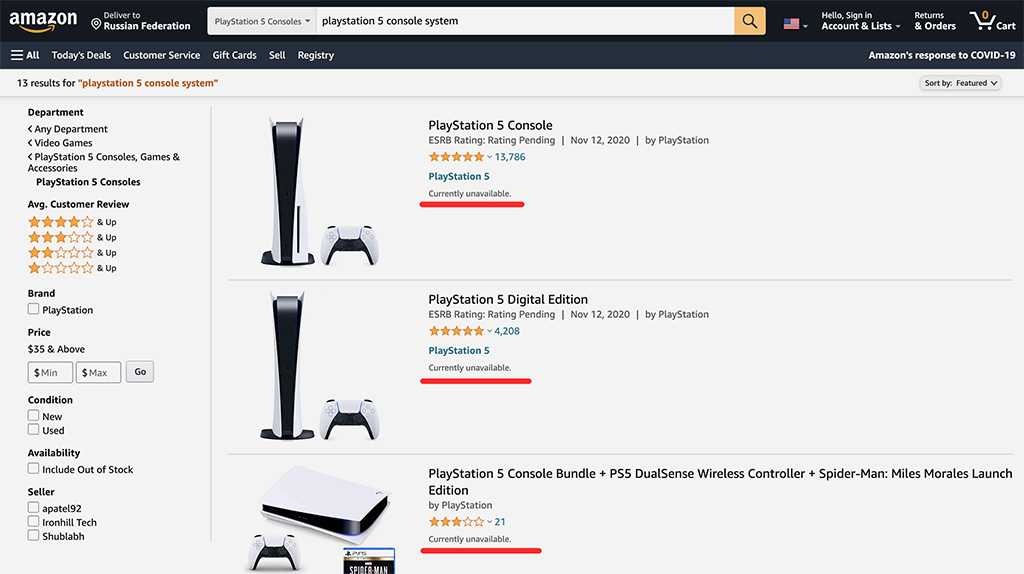Open the PlayStation 5 Consoles search category dropdown
Screen dimensions: 1024x574
(x=263, y=21)
